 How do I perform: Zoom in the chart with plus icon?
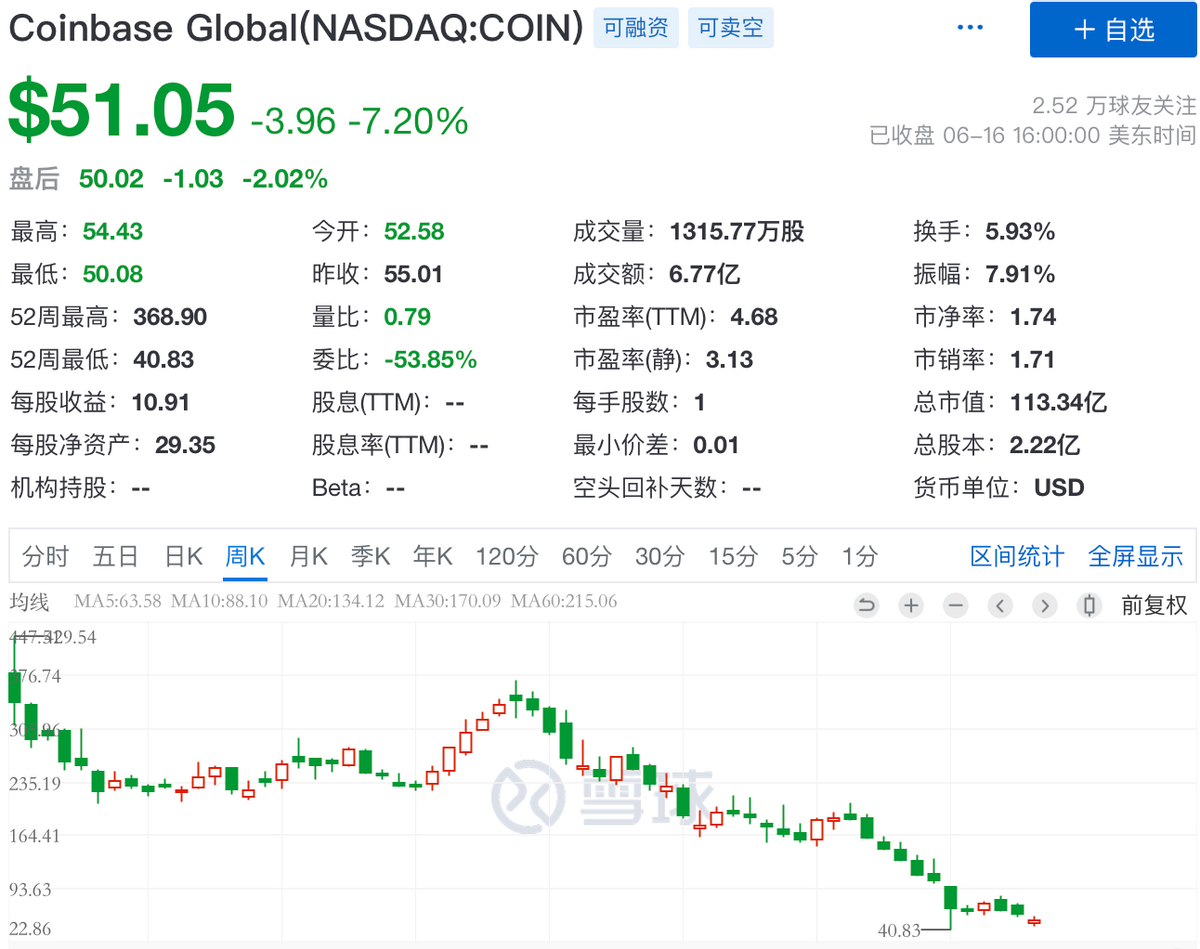[x=911, y=605]
